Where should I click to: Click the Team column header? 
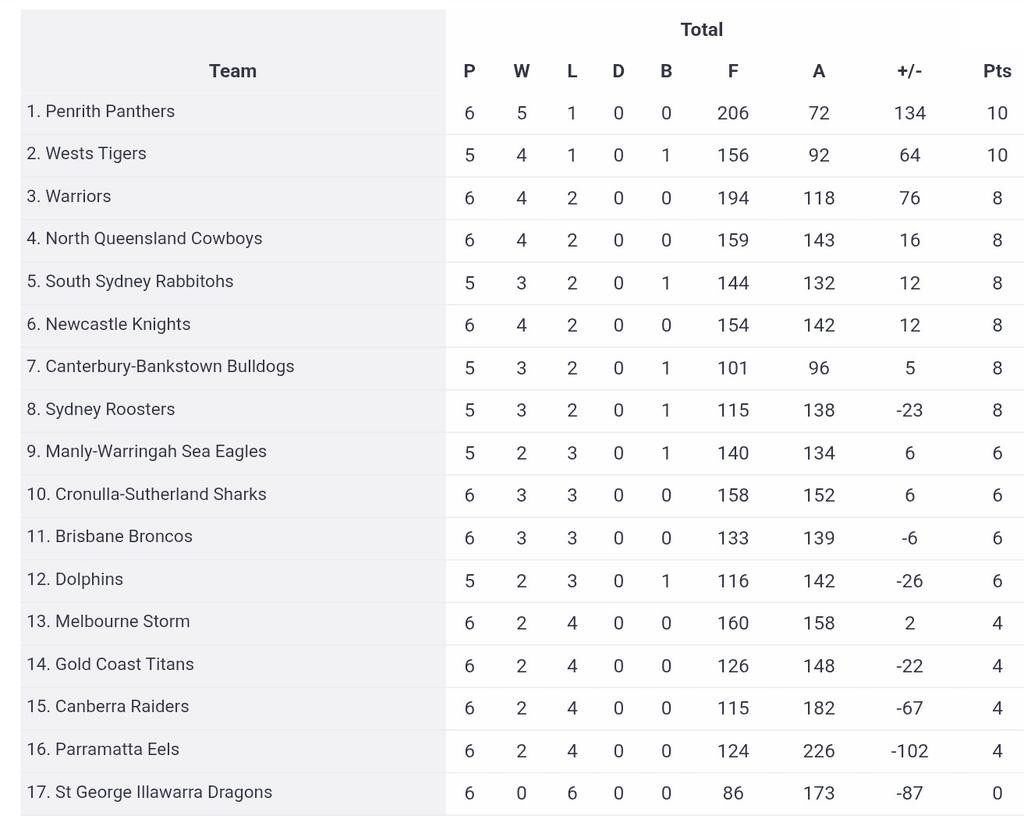(x=232, y=71)
